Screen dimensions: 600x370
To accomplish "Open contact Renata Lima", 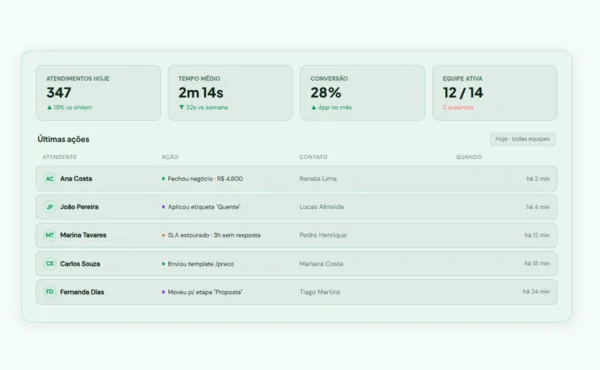I will tap(318, 179).
